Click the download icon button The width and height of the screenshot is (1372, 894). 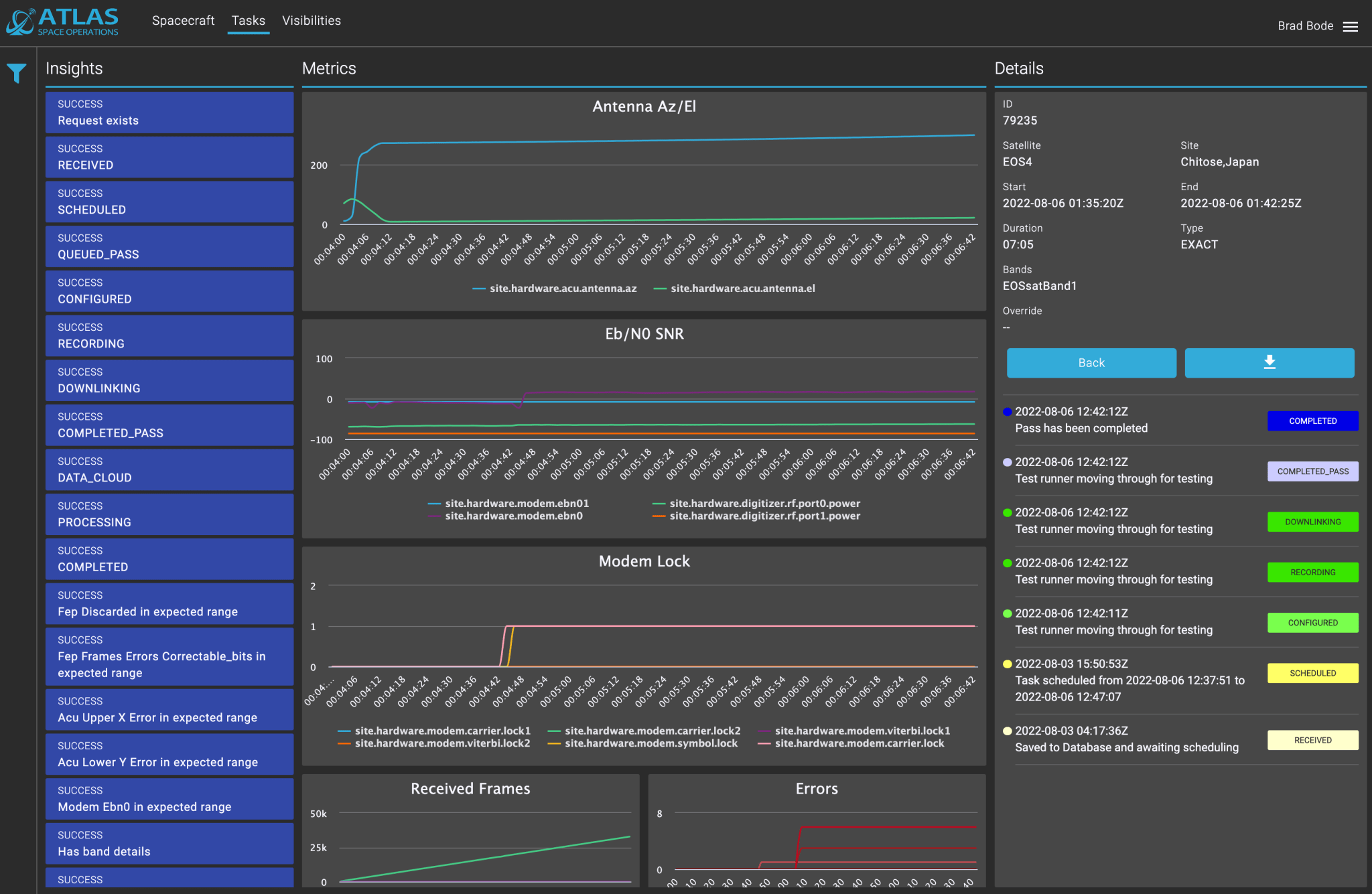[x=1269, y=362]
